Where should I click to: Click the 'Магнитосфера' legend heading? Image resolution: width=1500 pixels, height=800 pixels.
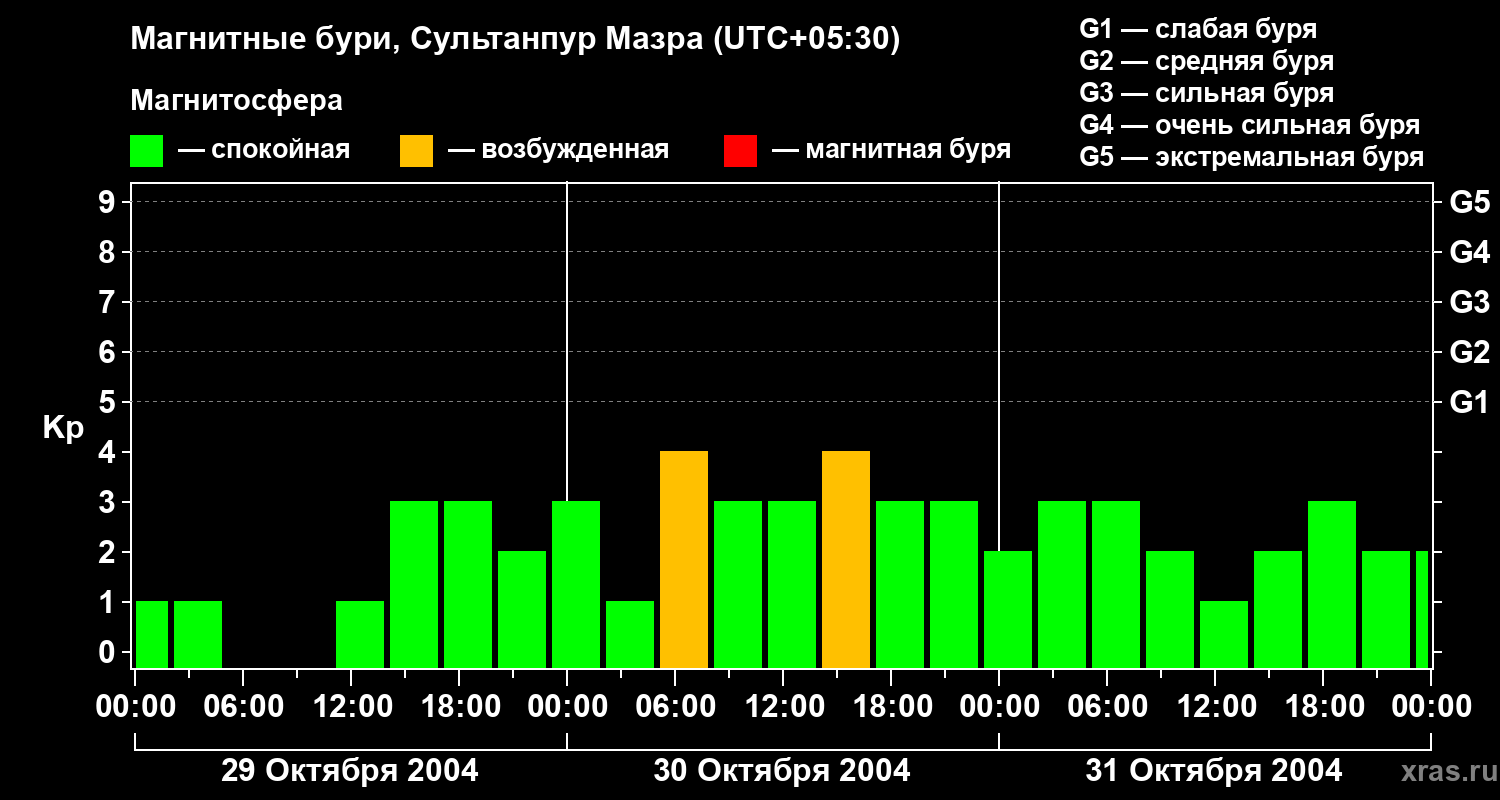236,101
